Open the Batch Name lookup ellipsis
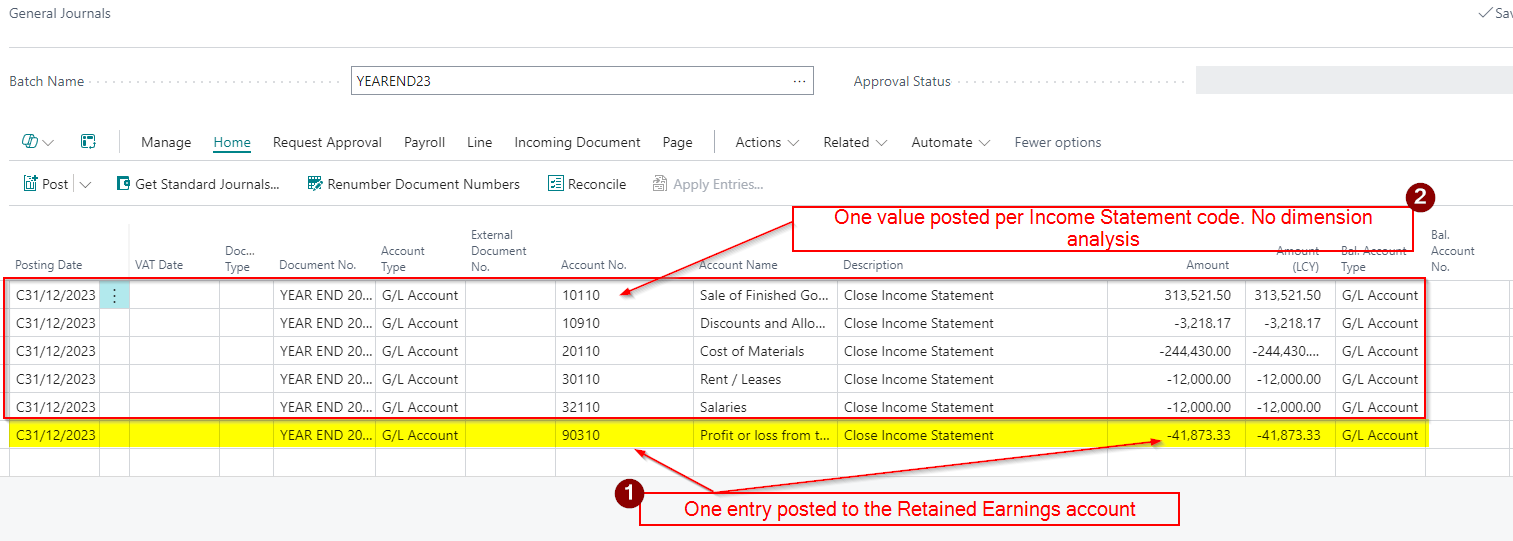 799,81
